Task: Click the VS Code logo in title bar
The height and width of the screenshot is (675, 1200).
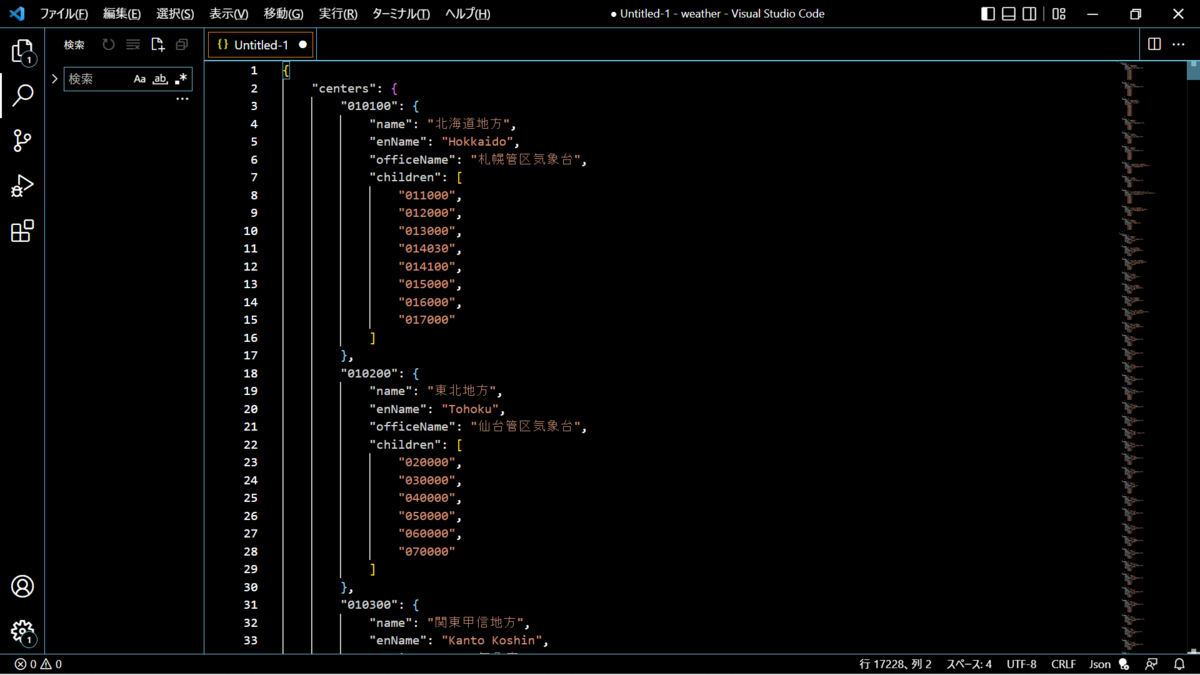Action: pyautogui.click(x=16, y=14)
